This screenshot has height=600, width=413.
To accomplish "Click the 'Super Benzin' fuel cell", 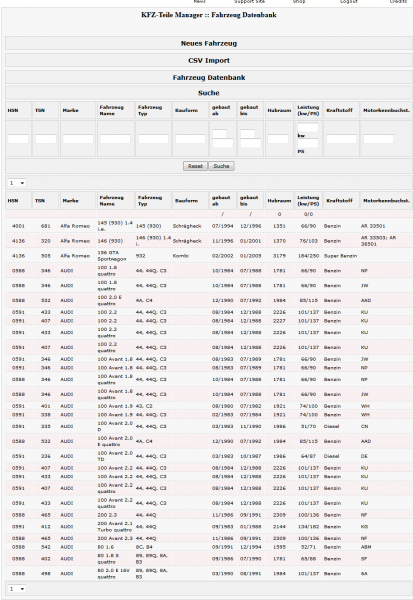I will click(x=340, y=256).
